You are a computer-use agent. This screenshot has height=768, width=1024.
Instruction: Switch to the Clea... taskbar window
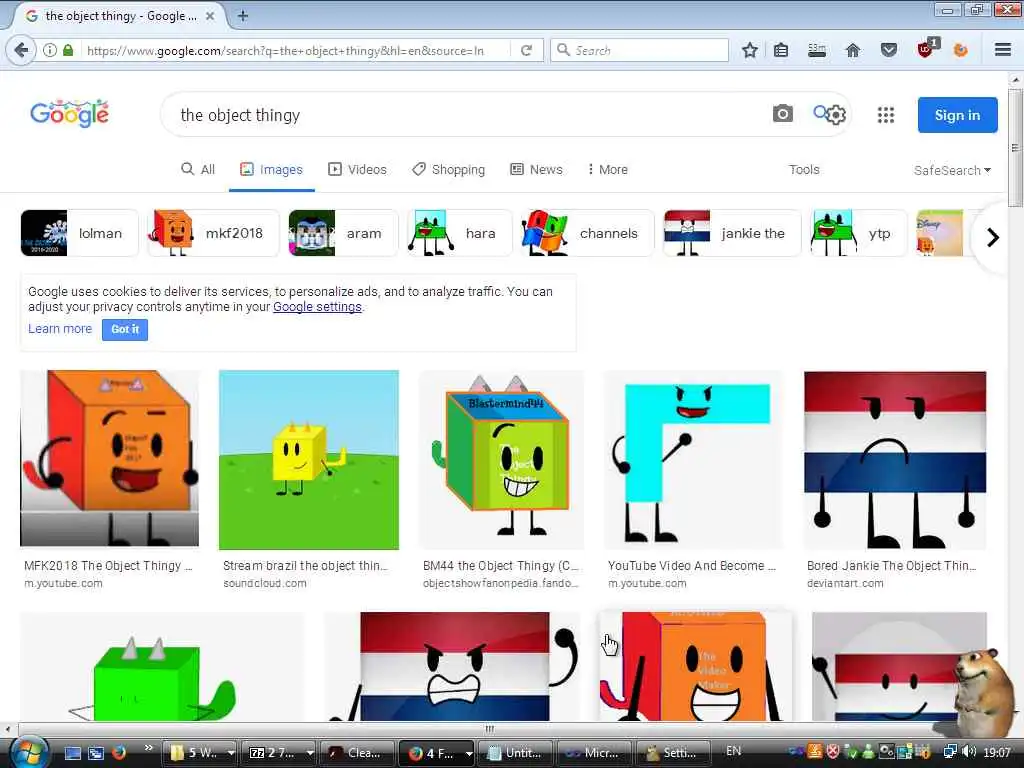pyautogui.click(x=358, y=753)
